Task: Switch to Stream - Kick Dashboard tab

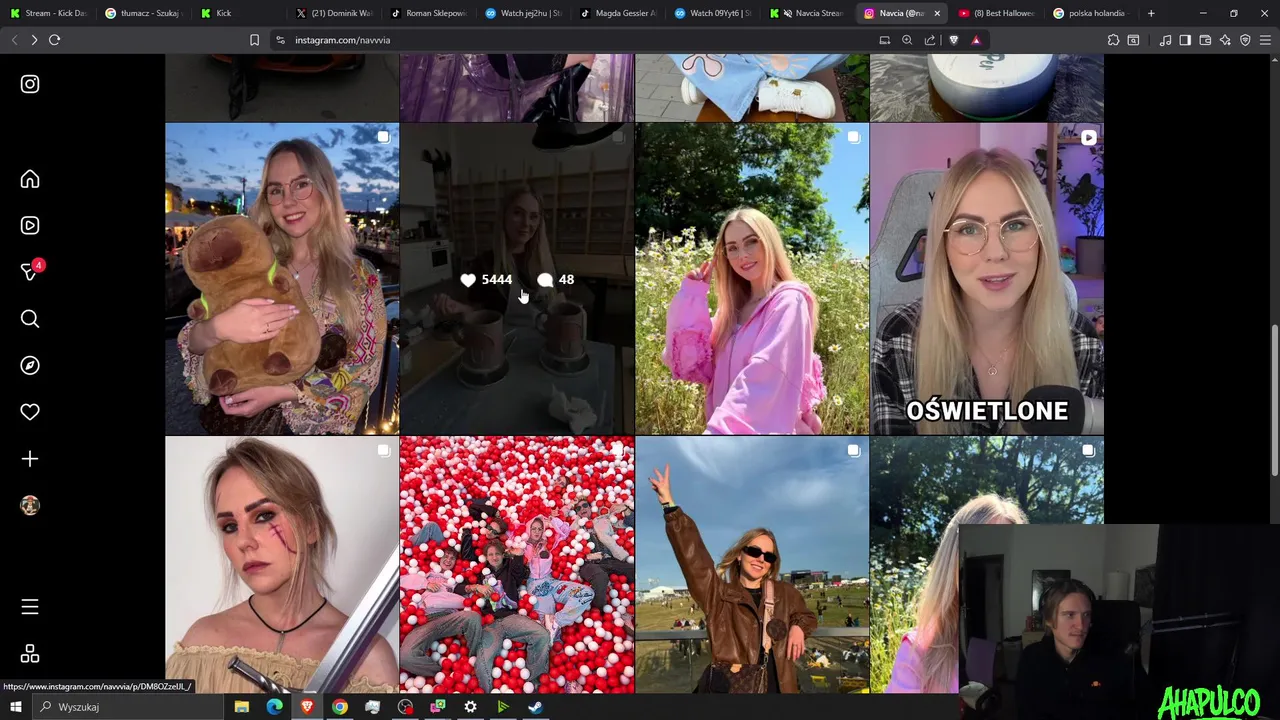Action: [x=48, y=13]
